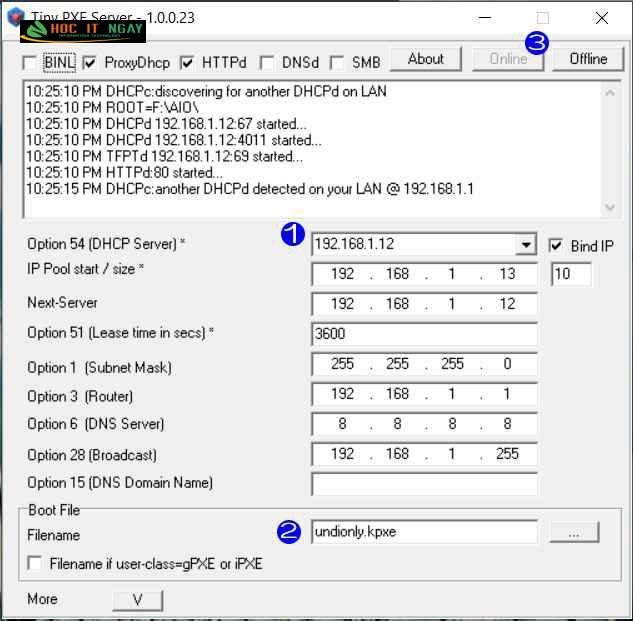Click the 'IP Pool start / size' label
The width and height of the screenshot is (633, 621).
(x=86, y=269)
